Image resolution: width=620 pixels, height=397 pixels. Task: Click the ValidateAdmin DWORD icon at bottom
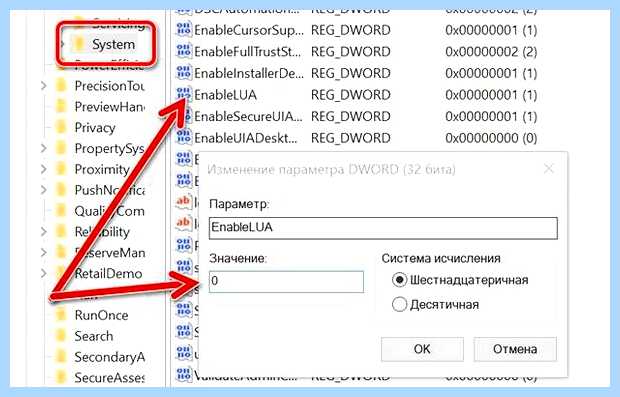[x=183, y=375]
